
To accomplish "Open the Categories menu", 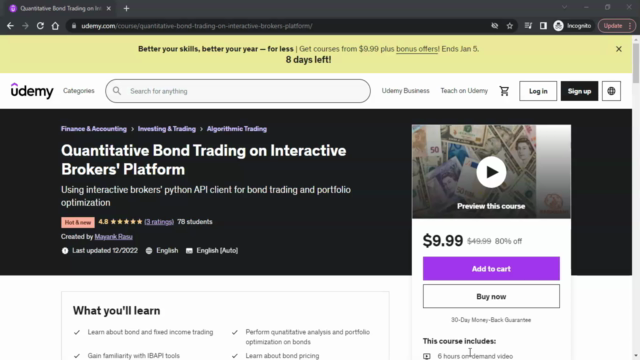I will tap(79, 91).
